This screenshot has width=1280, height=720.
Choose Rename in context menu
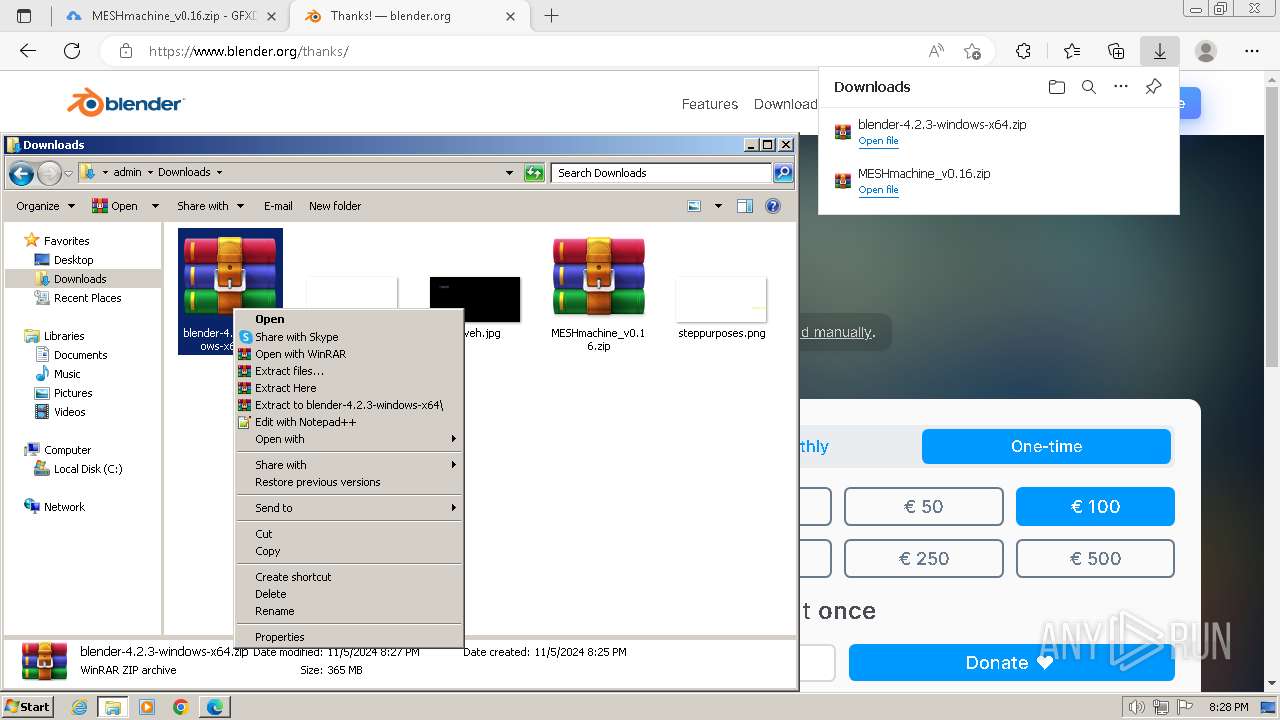pyautogui.click(x=349, y=611)
